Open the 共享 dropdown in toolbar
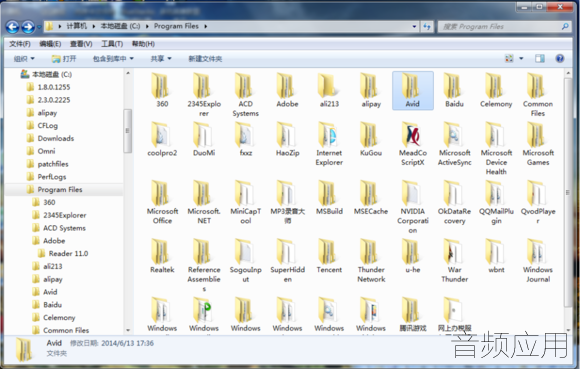The height and width of the screenshot is (369, 580). click(161, 59)
